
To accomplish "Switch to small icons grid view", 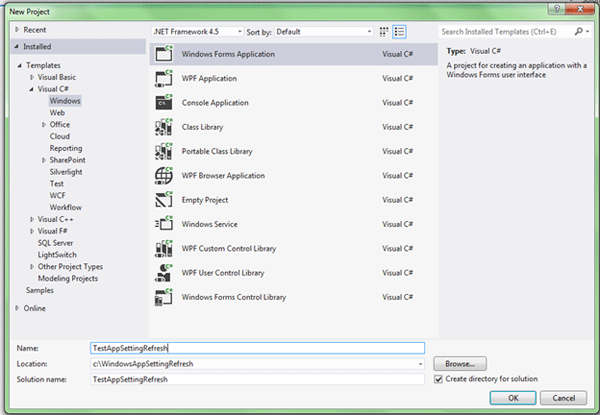I will pyautogui.click(x=384, y=32).
